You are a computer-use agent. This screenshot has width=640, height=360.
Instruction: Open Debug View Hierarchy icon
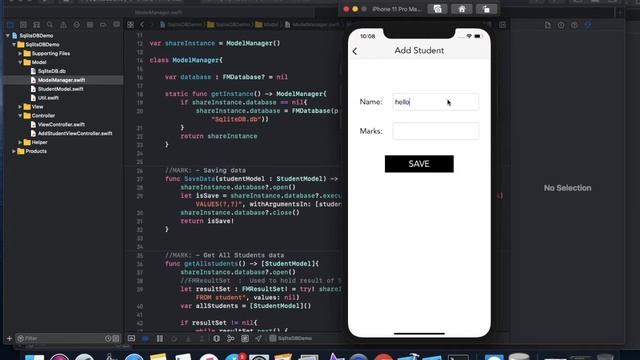(216, 338)
